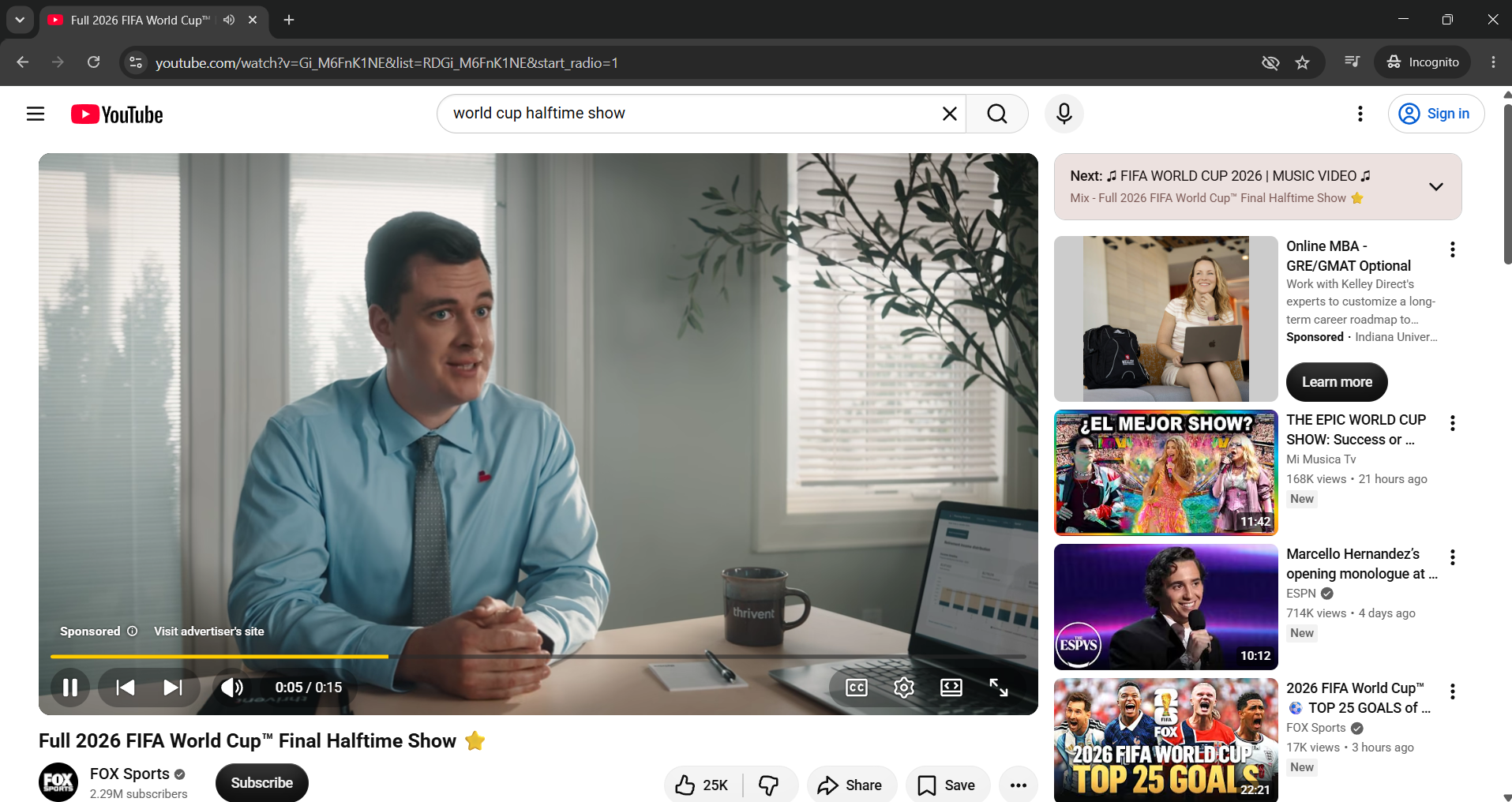
Task: Search with your voice microphone
Action: coord(1064,114)
